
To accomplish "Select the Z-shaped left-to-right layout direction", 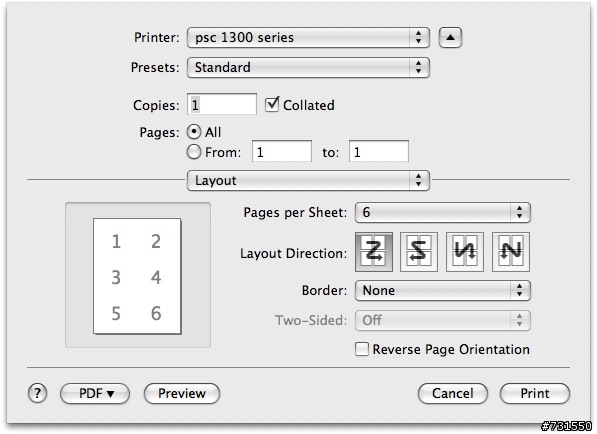I will [374, 252].
